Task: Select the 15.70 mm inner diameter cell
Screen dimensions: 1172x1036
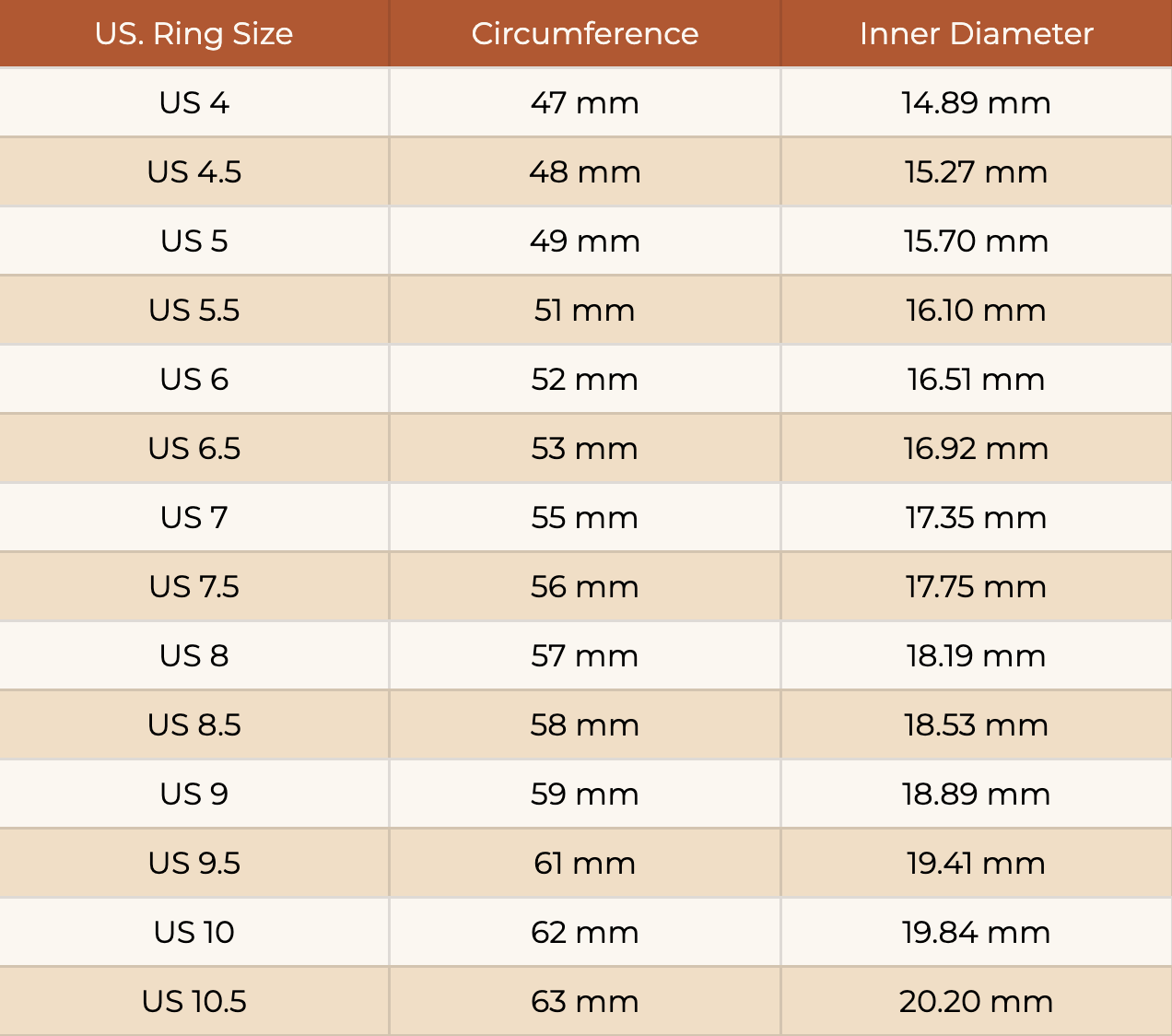Action: coord(976,241)
